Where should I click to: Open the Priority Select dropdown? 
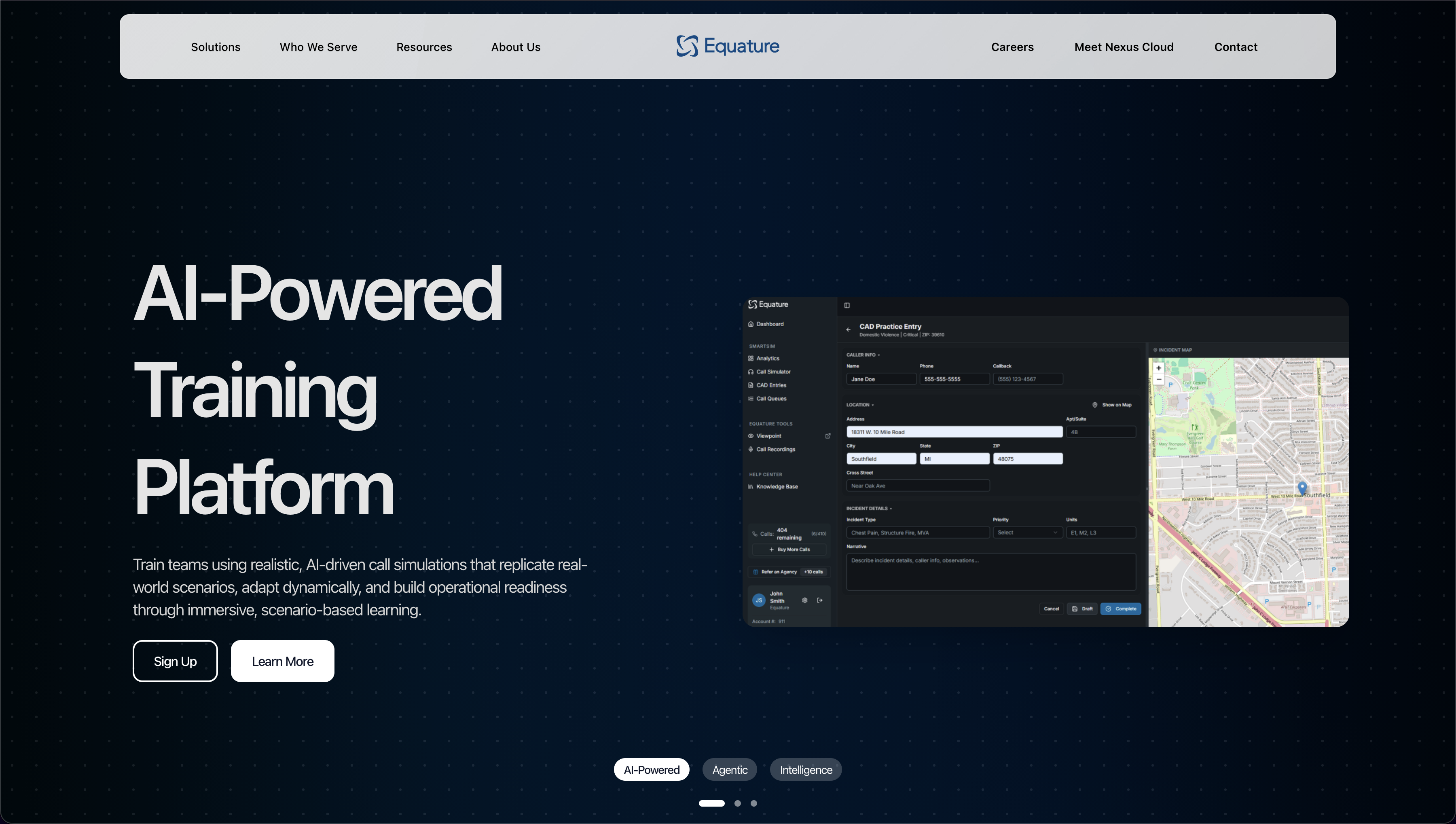1027,532
